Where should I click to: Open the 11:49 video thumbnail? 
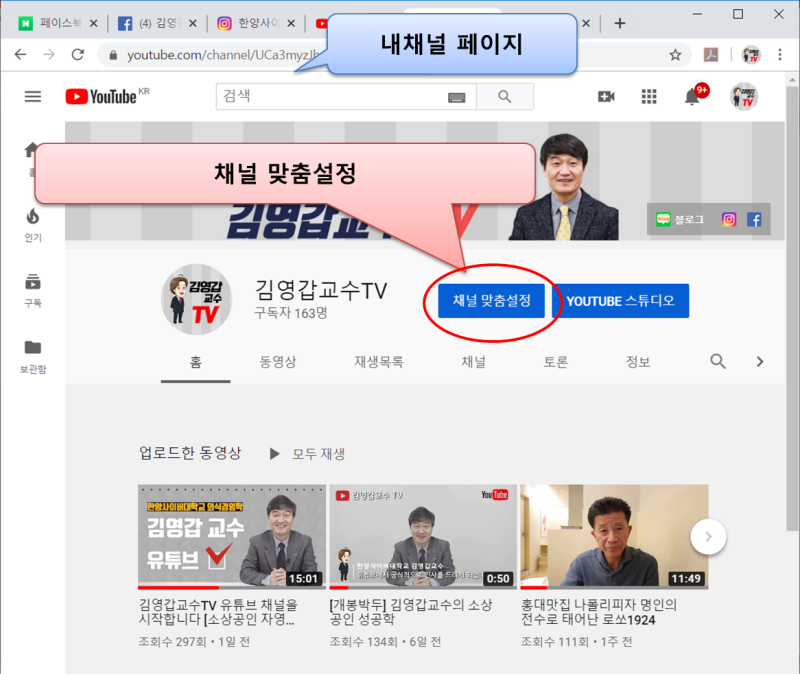[x=614, y=536]
